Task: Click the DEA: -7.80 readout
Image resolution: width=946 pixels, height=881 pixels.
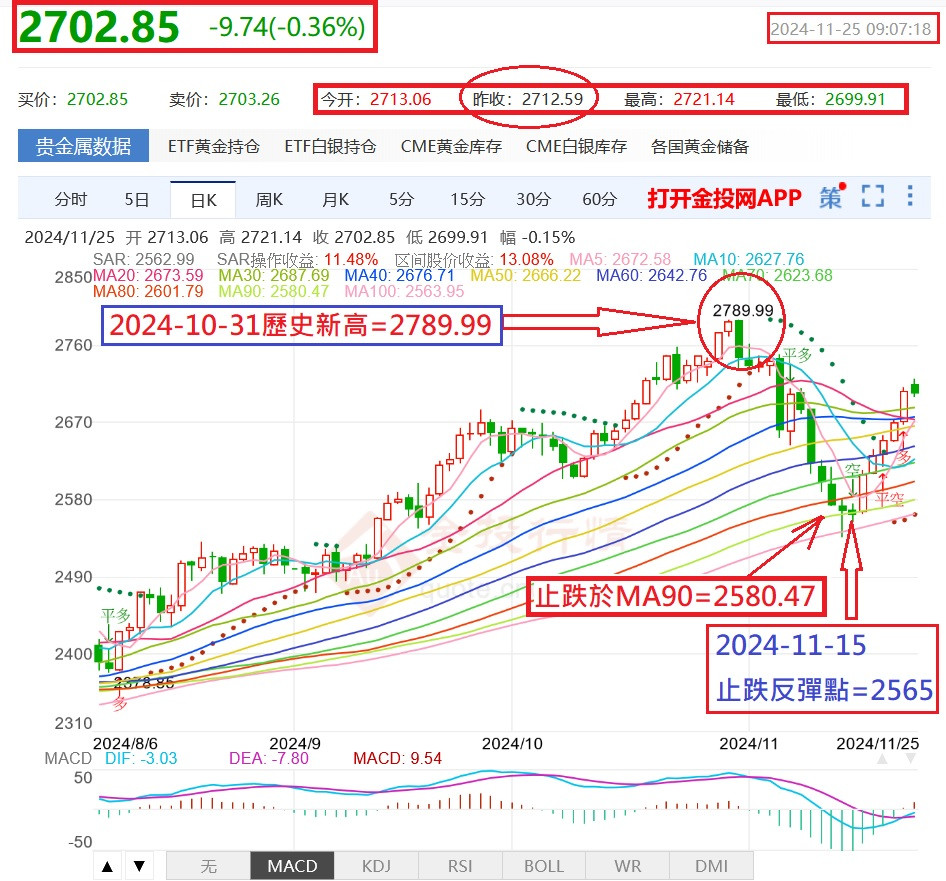Action: 268,758
